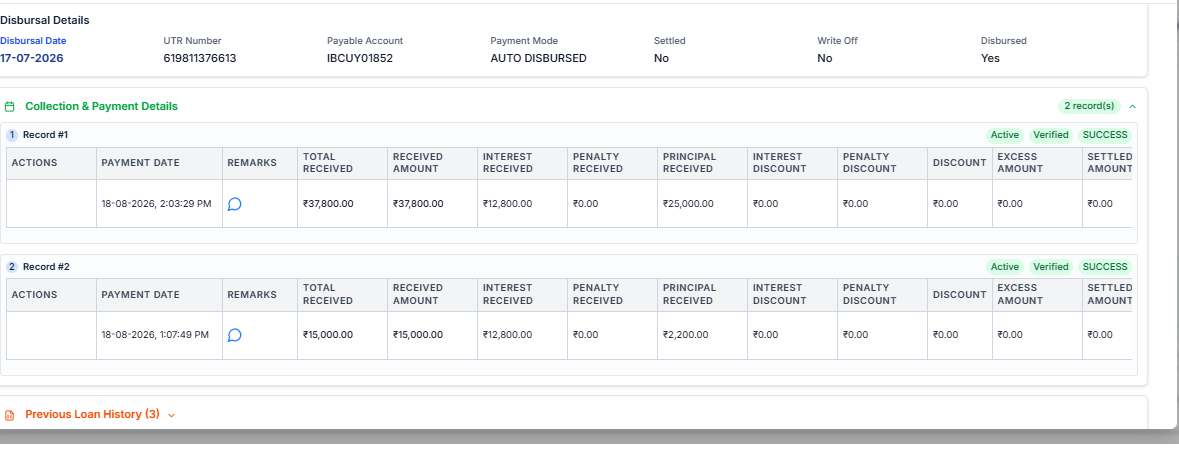Select UTR Number value 619811376613
This screenshot has width=1179, height=460.
(x=200, y=58)
